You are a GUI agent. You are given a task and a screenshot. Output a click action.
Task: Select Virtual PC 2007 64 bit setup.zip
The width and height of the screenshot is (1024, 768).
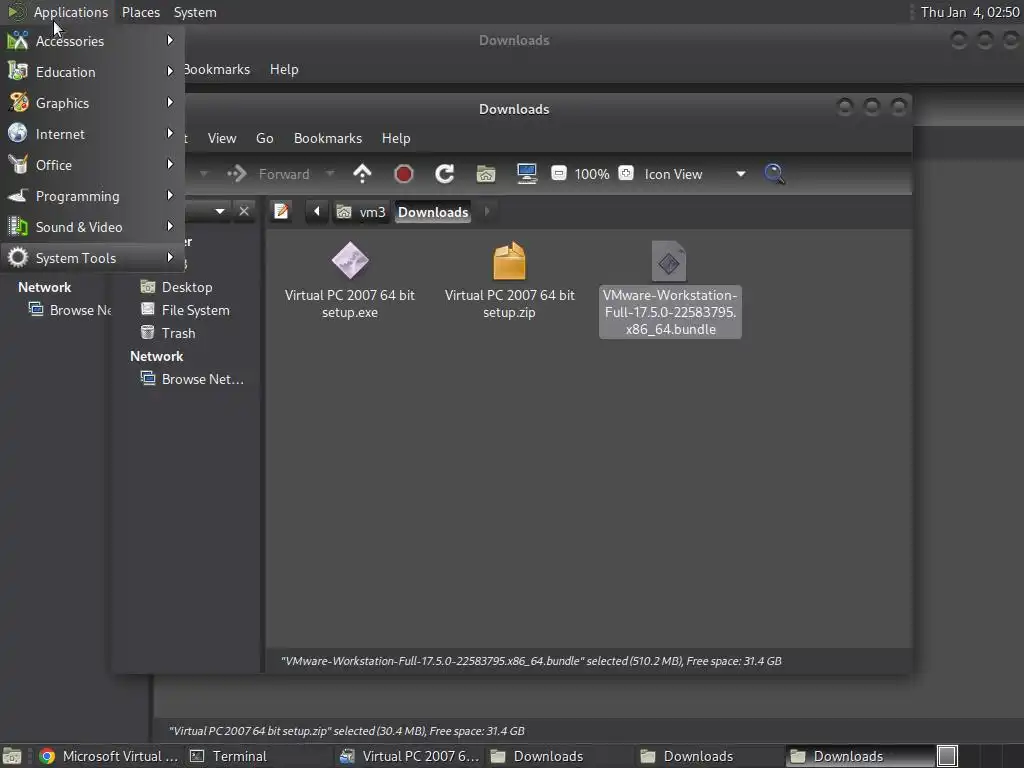click(509, 281)
